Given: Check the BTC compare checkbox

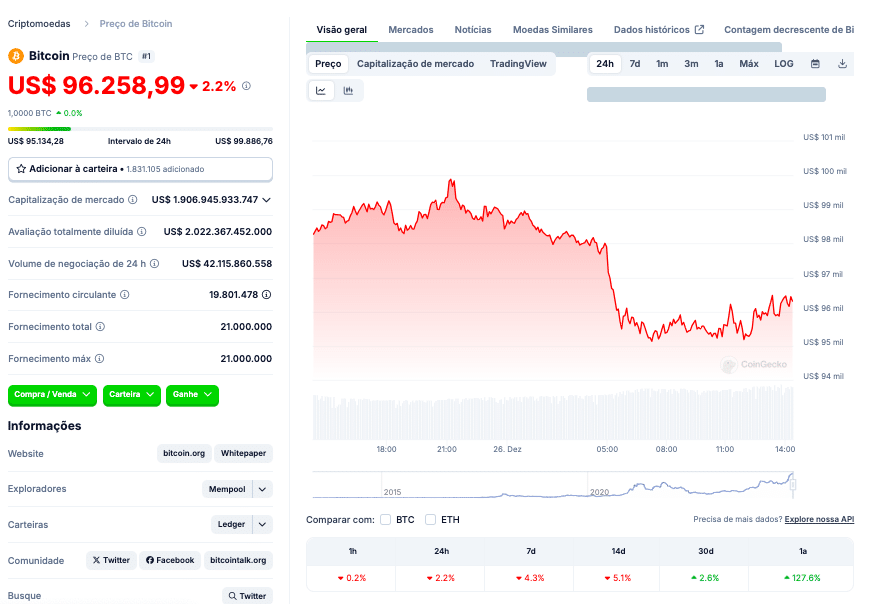Looking at the screenshot, I should coord(386,520).
